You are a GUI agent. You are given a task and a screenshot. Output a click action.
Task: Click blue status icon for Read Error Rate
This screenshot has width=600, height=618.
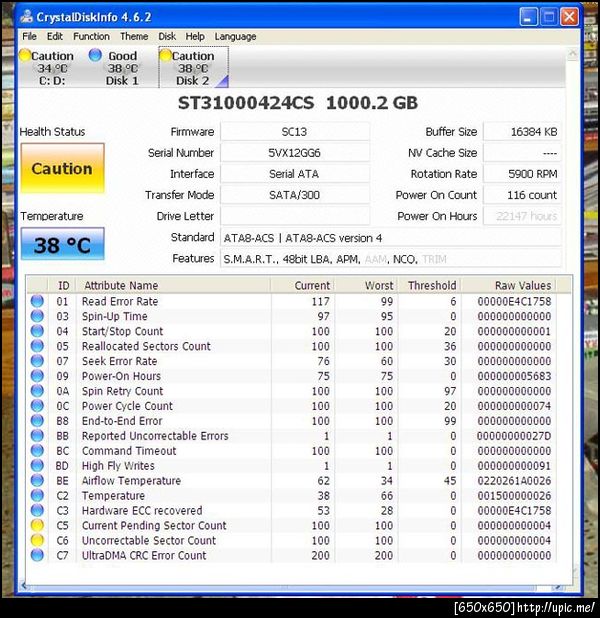tap(37, 301)
